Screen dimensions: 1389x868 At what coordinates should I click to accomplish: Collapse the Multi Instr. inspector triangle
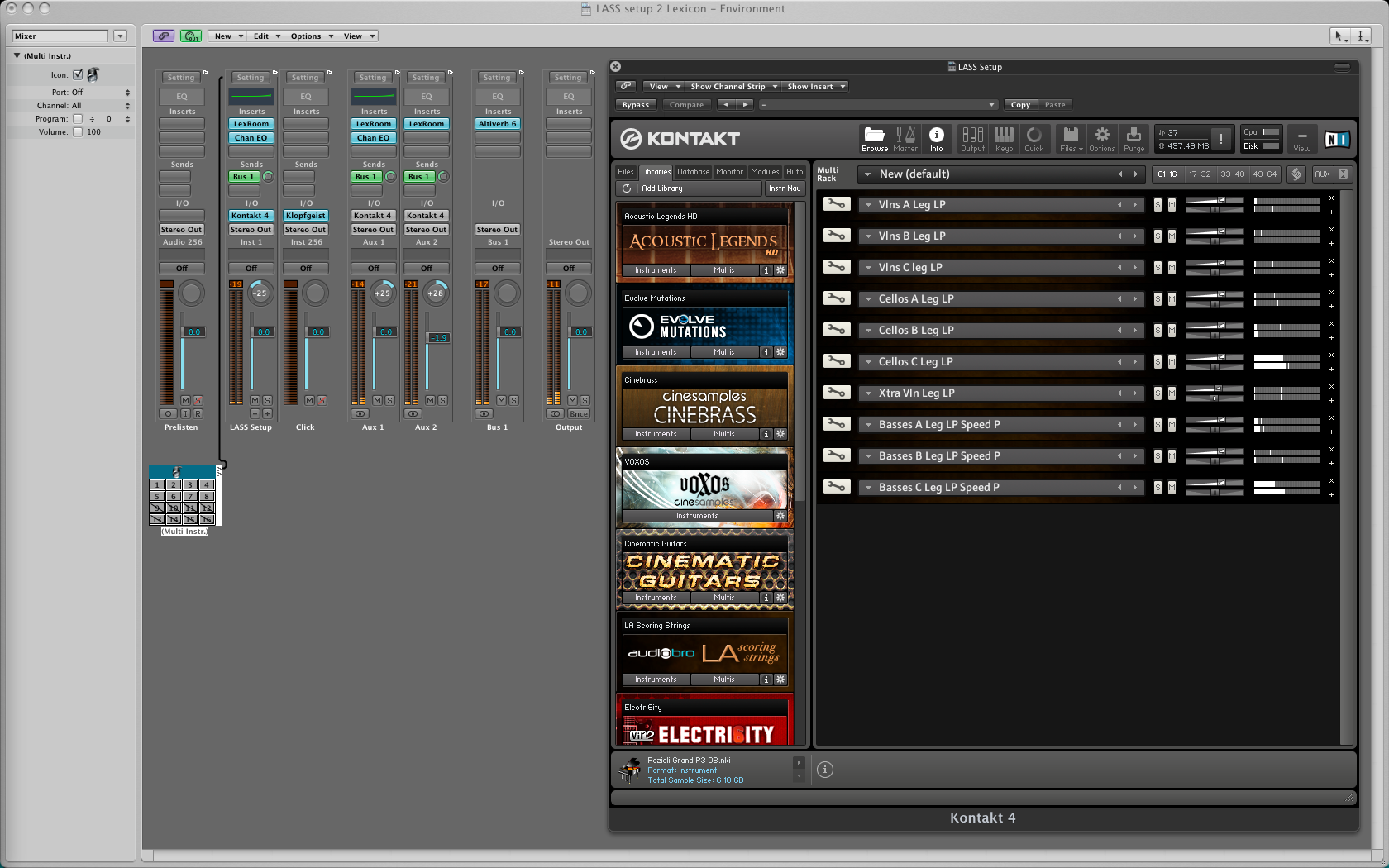tap(17, 55)
